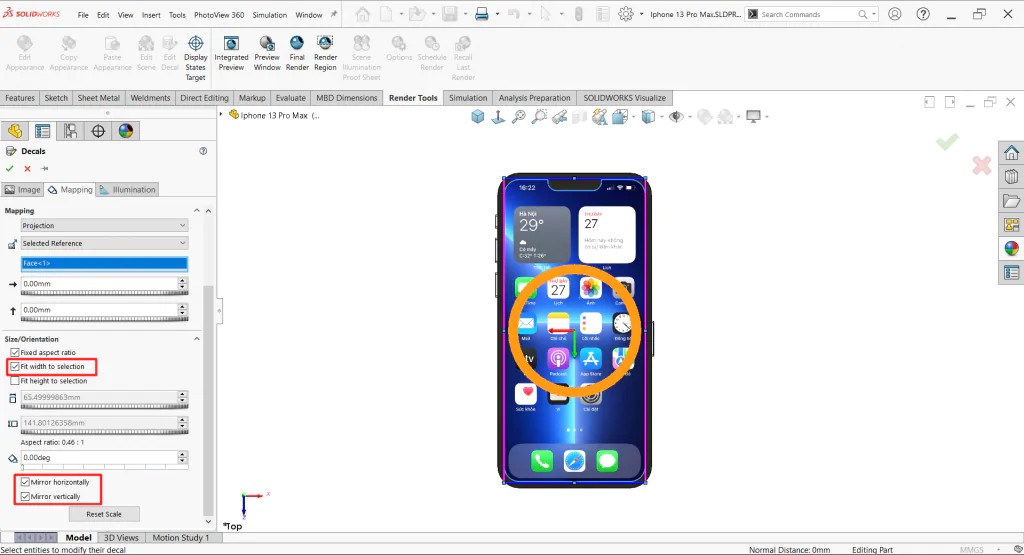This screenshot has width=1024, height=555.
Task: Accept decal with green checkmark in panel
Action: [x=10, y=168]
